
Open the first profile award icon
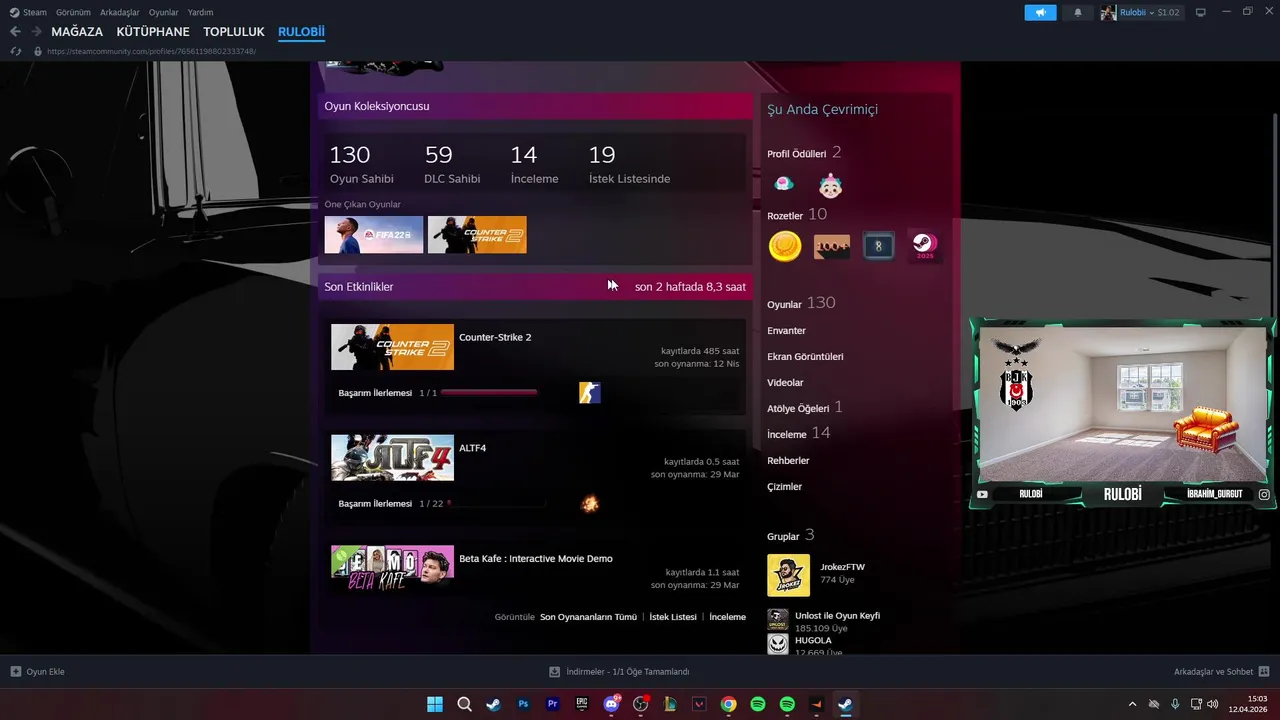point(784,184)
